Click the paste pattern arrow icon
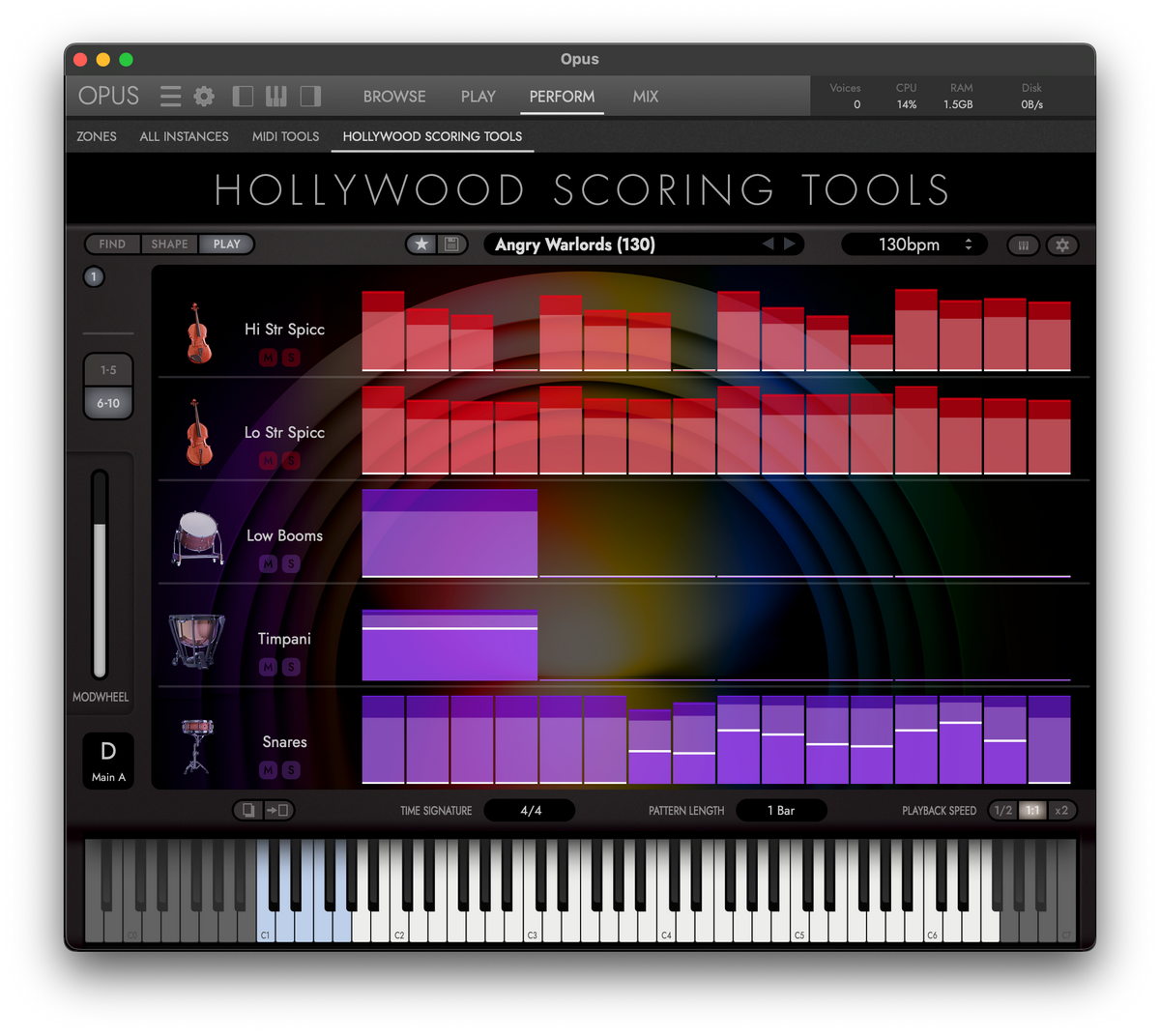The width and height of the screenshot is (1160, 1036). pos(278,810)
